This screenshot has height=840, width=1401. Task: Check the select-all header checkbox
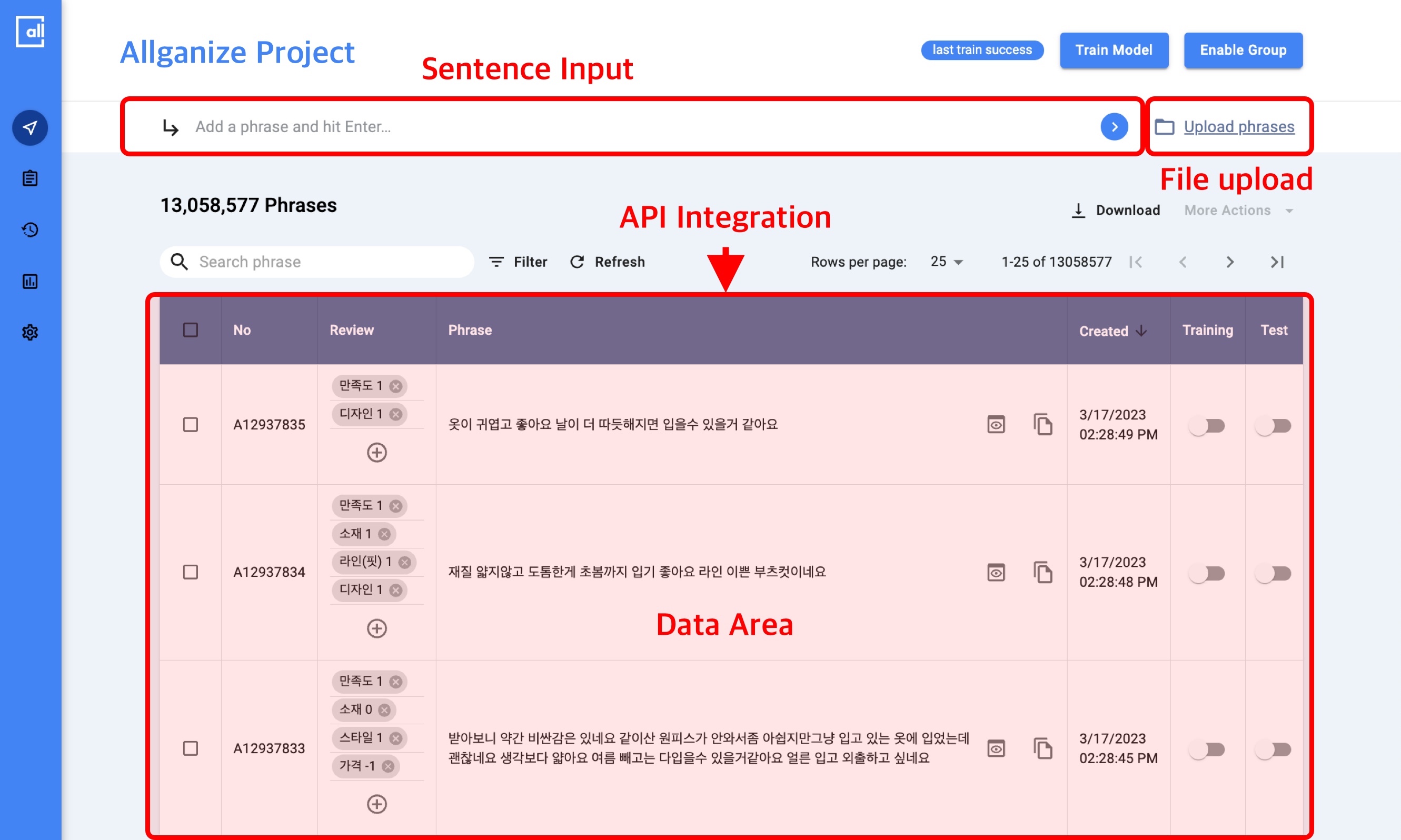tap(190, 330)
